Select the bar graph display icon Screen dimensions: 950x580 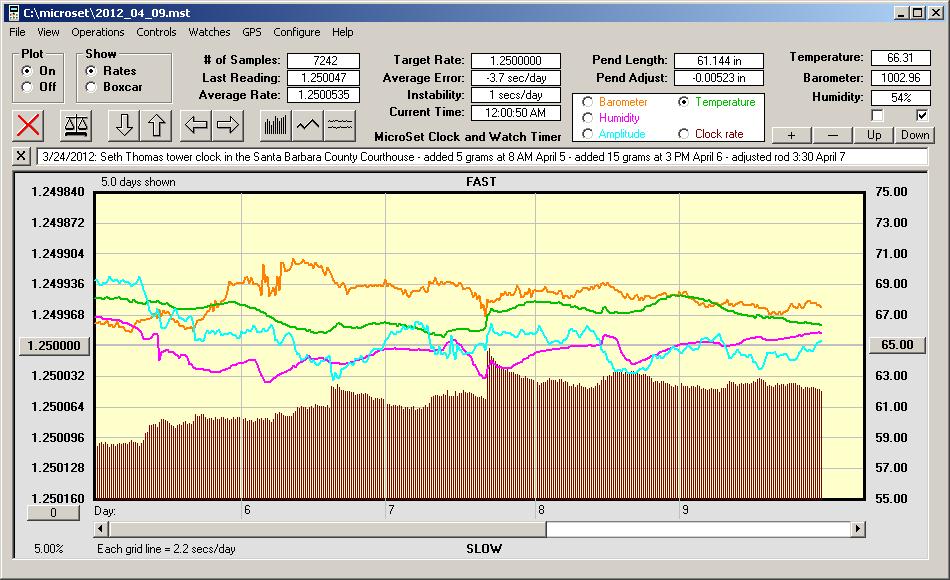point(276,125)
